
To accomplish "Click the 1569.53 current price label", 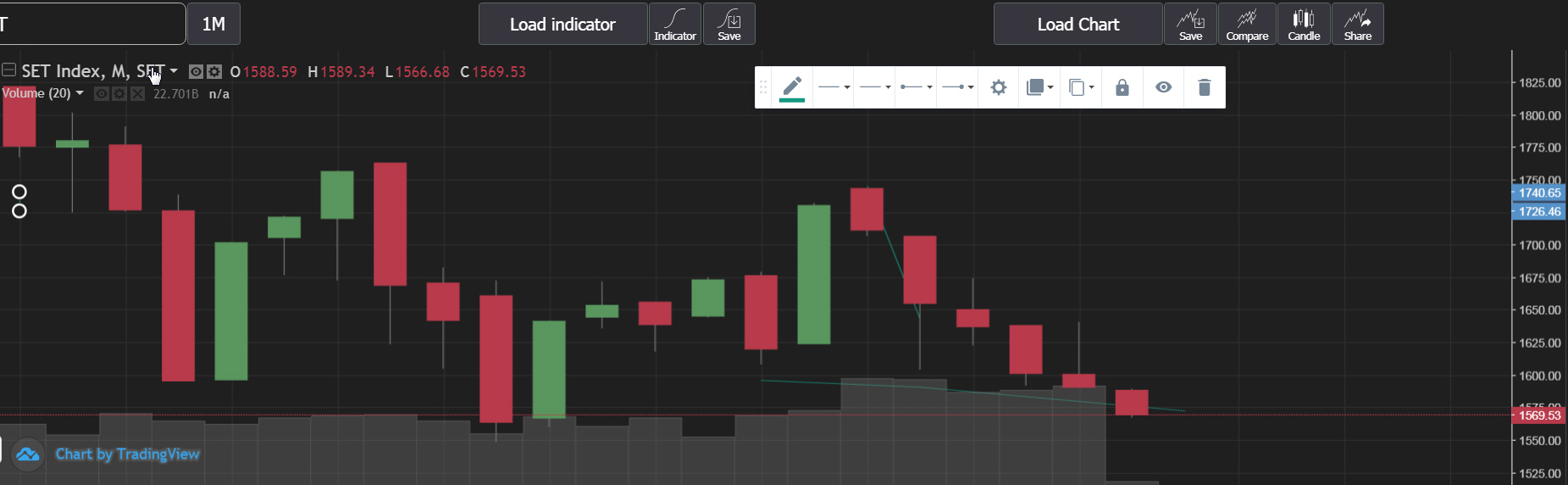I will [x=1539, y=415].
